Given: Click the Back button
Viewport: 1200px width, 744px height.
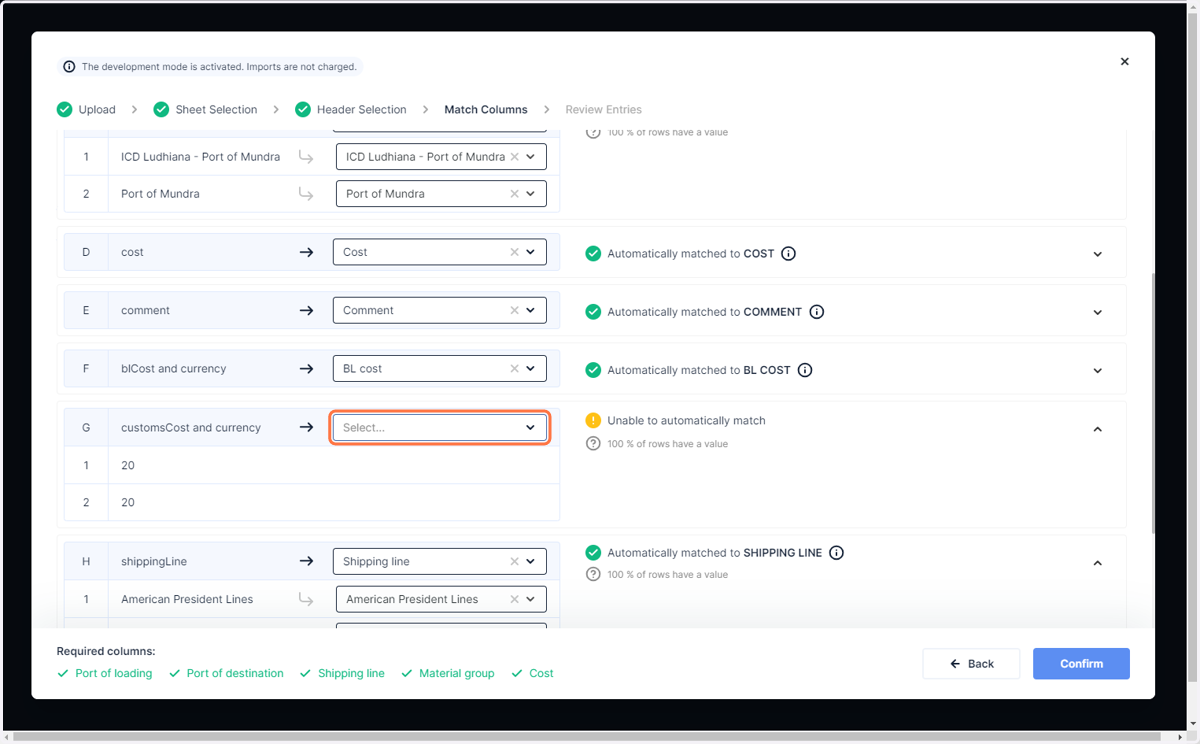Looking at the screenshot, I should pyautogui.click(x=971, y=664).
